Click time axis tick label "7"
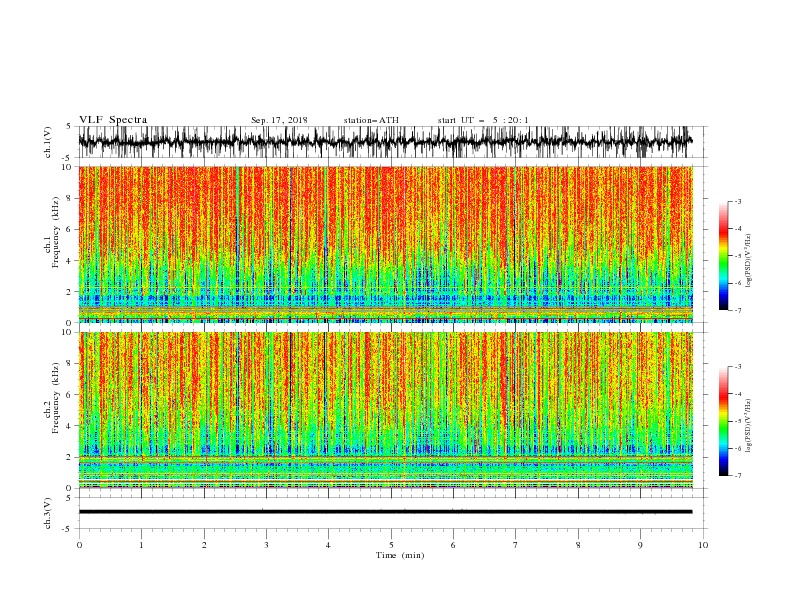The width and height of the screenshot is (792, 612). tap(516, 545)
